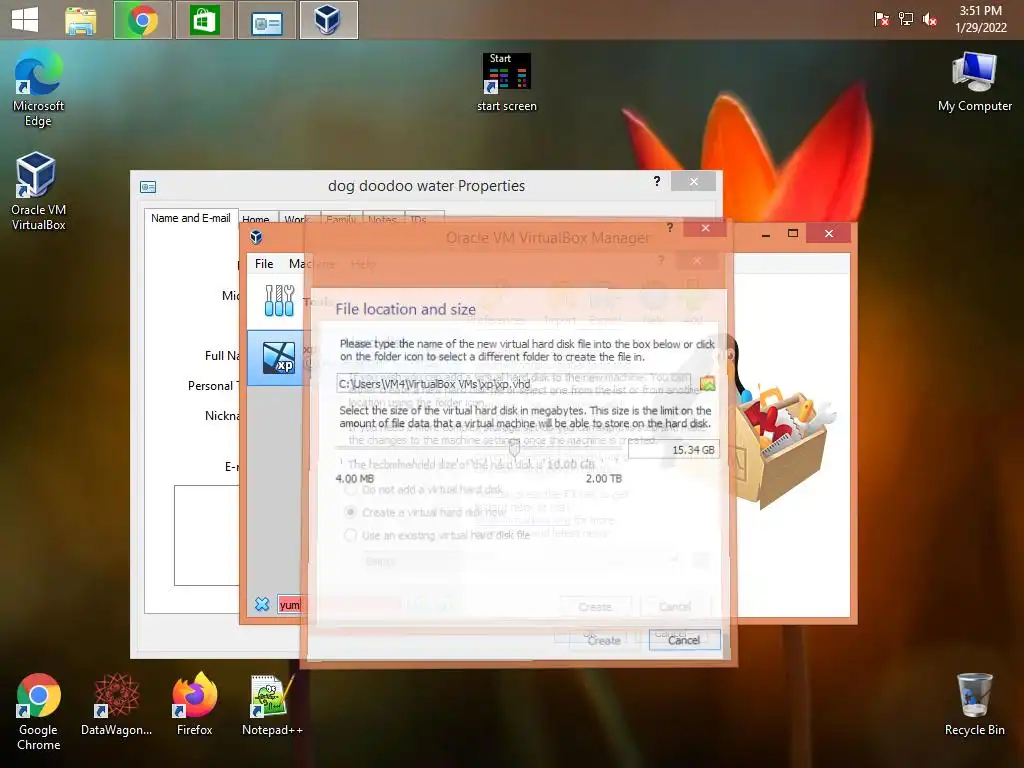Click the VirtualBox Tools icon in sidebar
1024x768 pixels.
[x=279, y=300]
